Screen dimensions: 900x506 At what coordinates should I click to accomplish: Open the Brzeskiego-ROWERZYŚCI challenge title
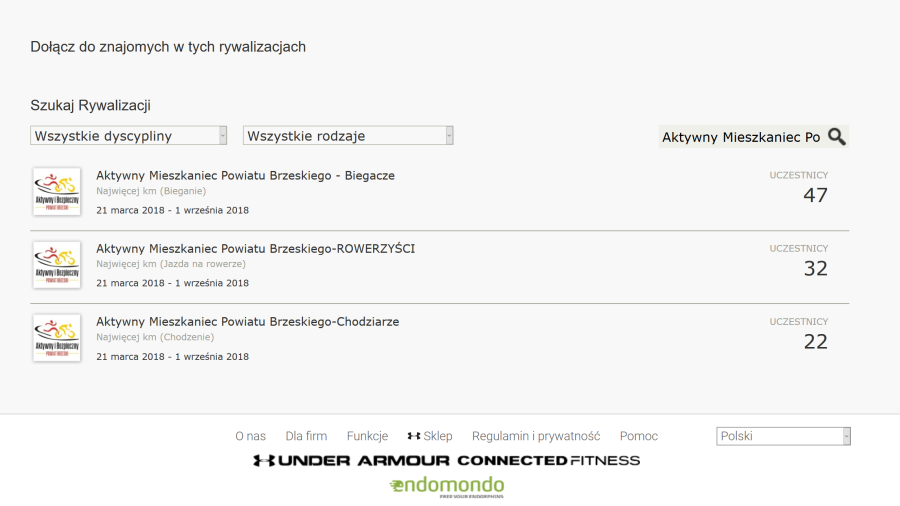255,249
